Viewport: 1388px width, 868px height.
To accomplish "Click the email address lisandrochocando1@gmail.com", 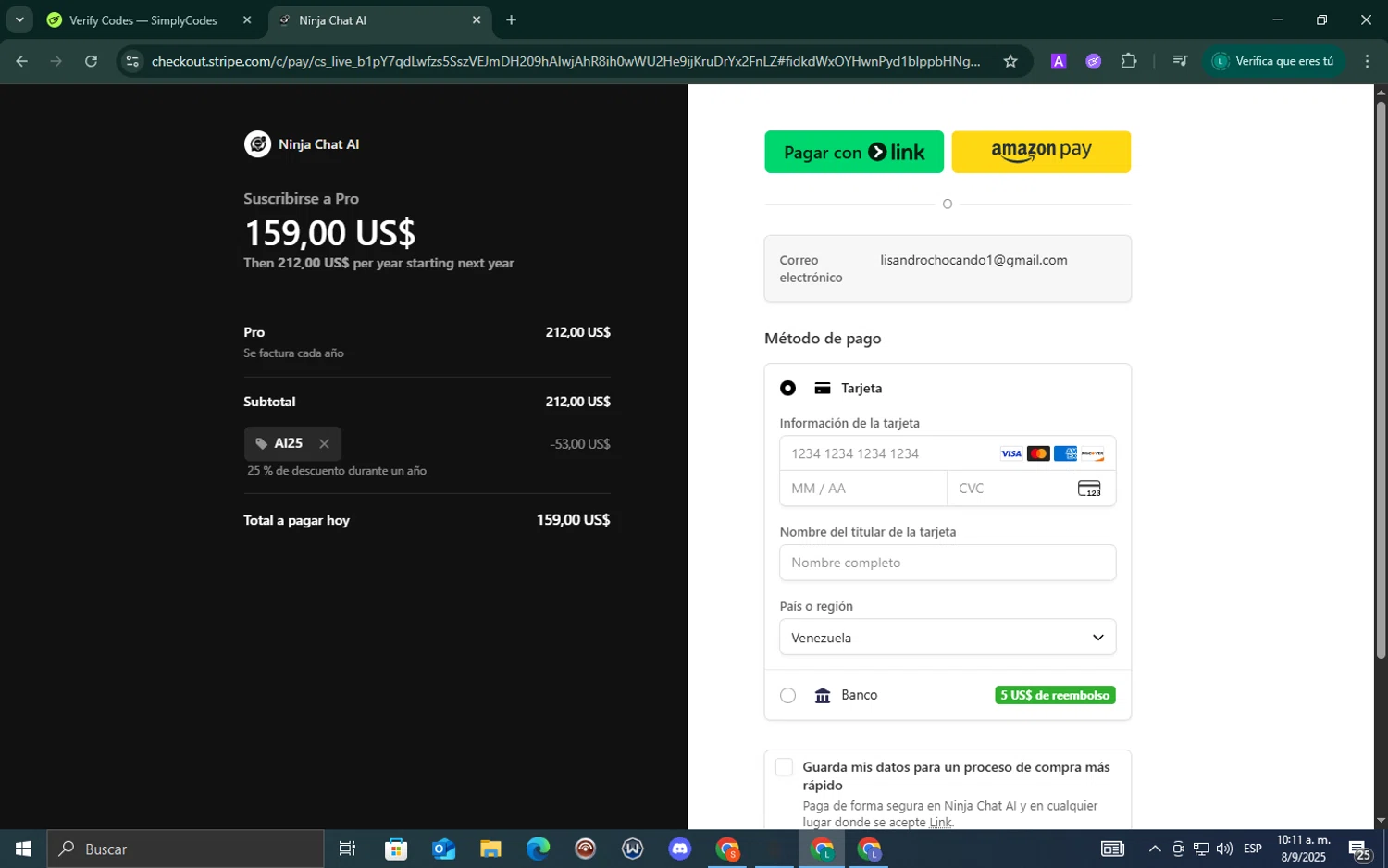I will [x=973, y=260].
